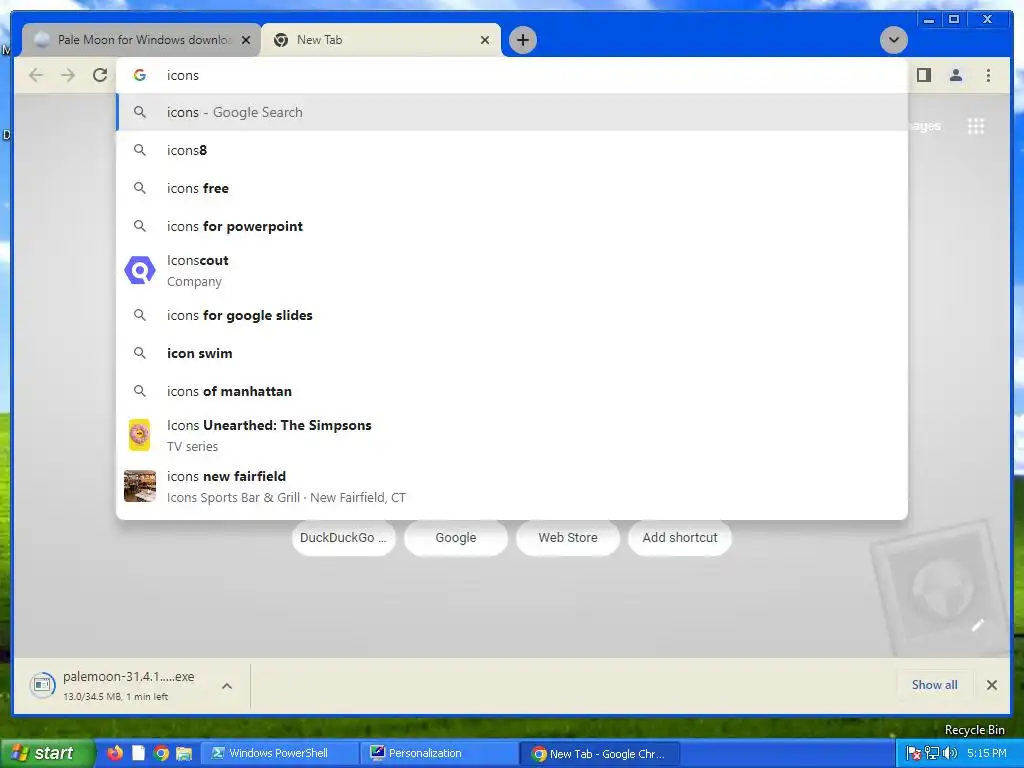Click in the address bar containing 'icons'
The height and width of the screenshot is (768, 1024).
[x=512, y=75]
